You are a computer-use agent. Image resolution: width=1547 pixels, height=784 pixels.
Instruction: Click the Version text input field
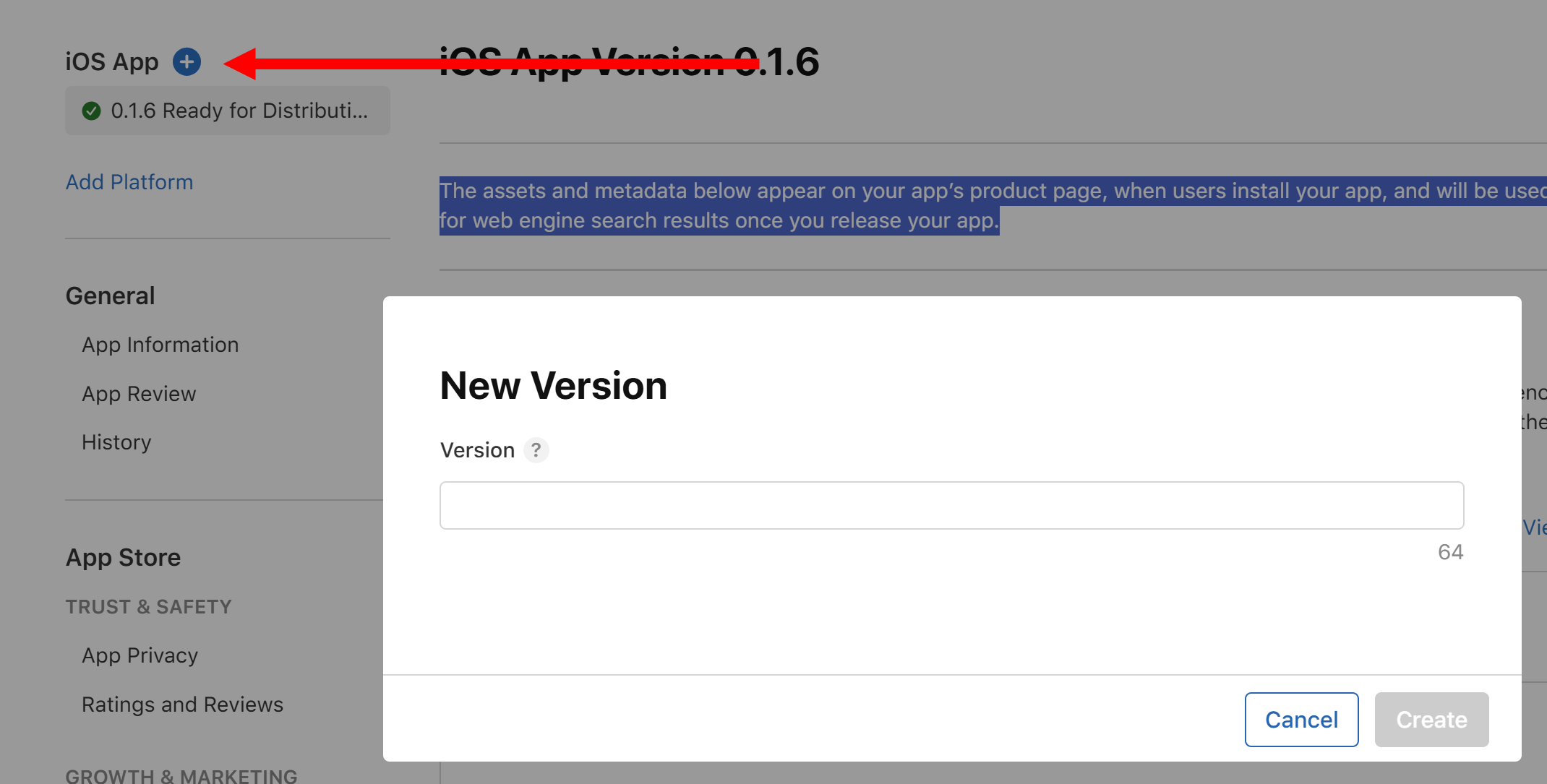(x=951, y=505)
